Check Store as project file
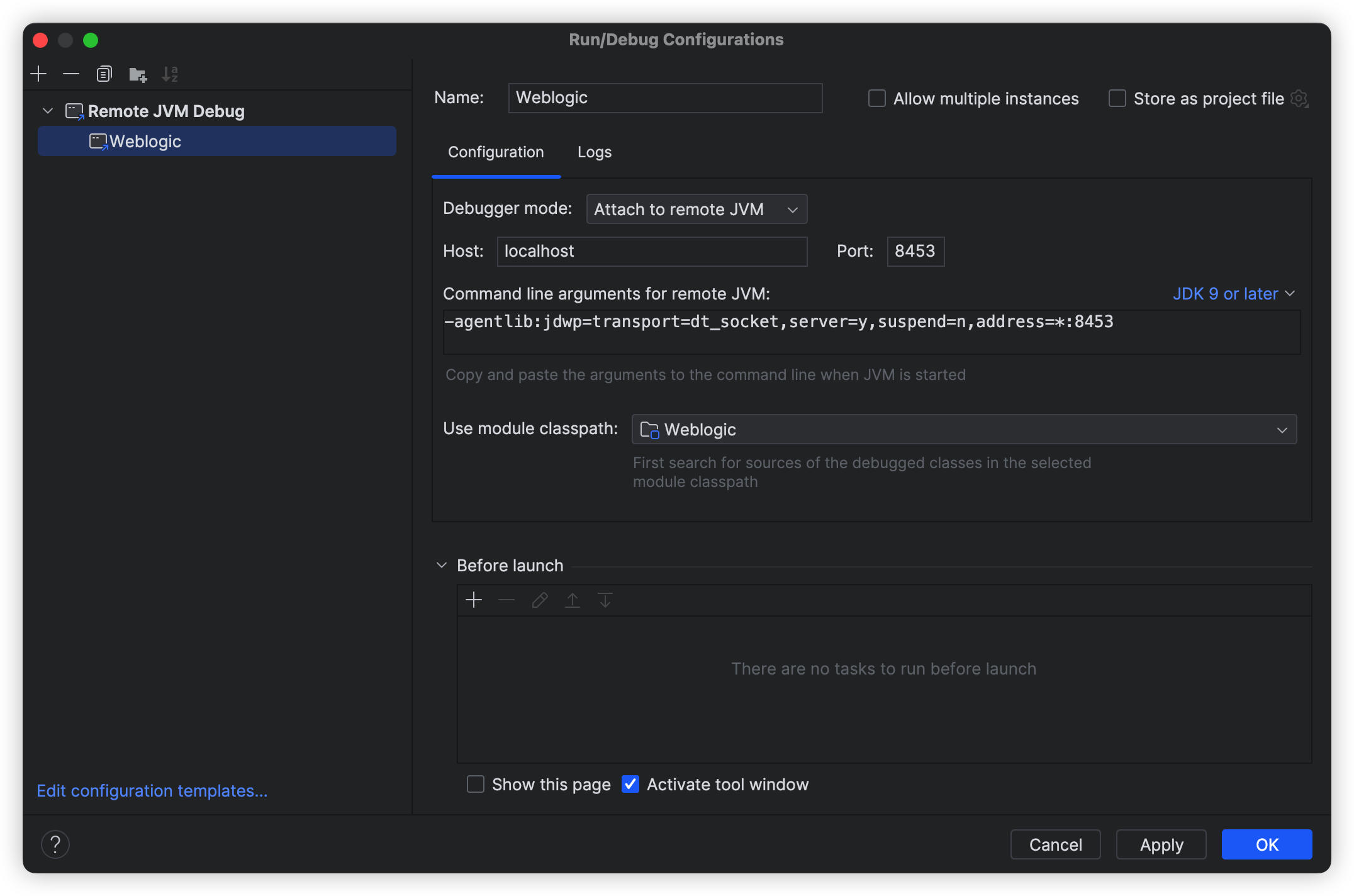This screenshot has height=896, width=1354. tap(1117, 99)
